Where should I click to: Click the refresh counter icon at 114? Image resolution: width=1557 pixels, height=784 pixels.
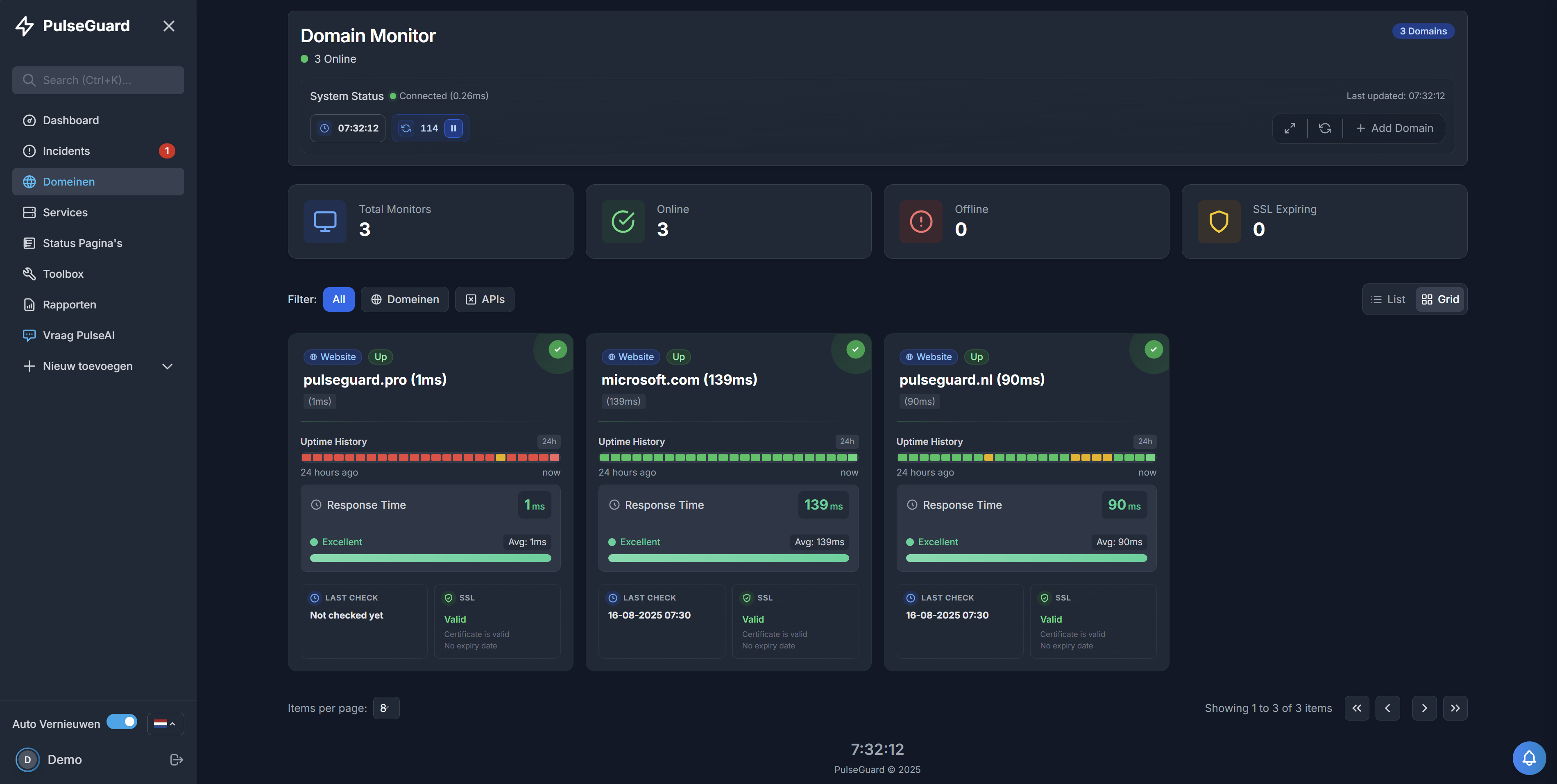click(x=406, y=128)
